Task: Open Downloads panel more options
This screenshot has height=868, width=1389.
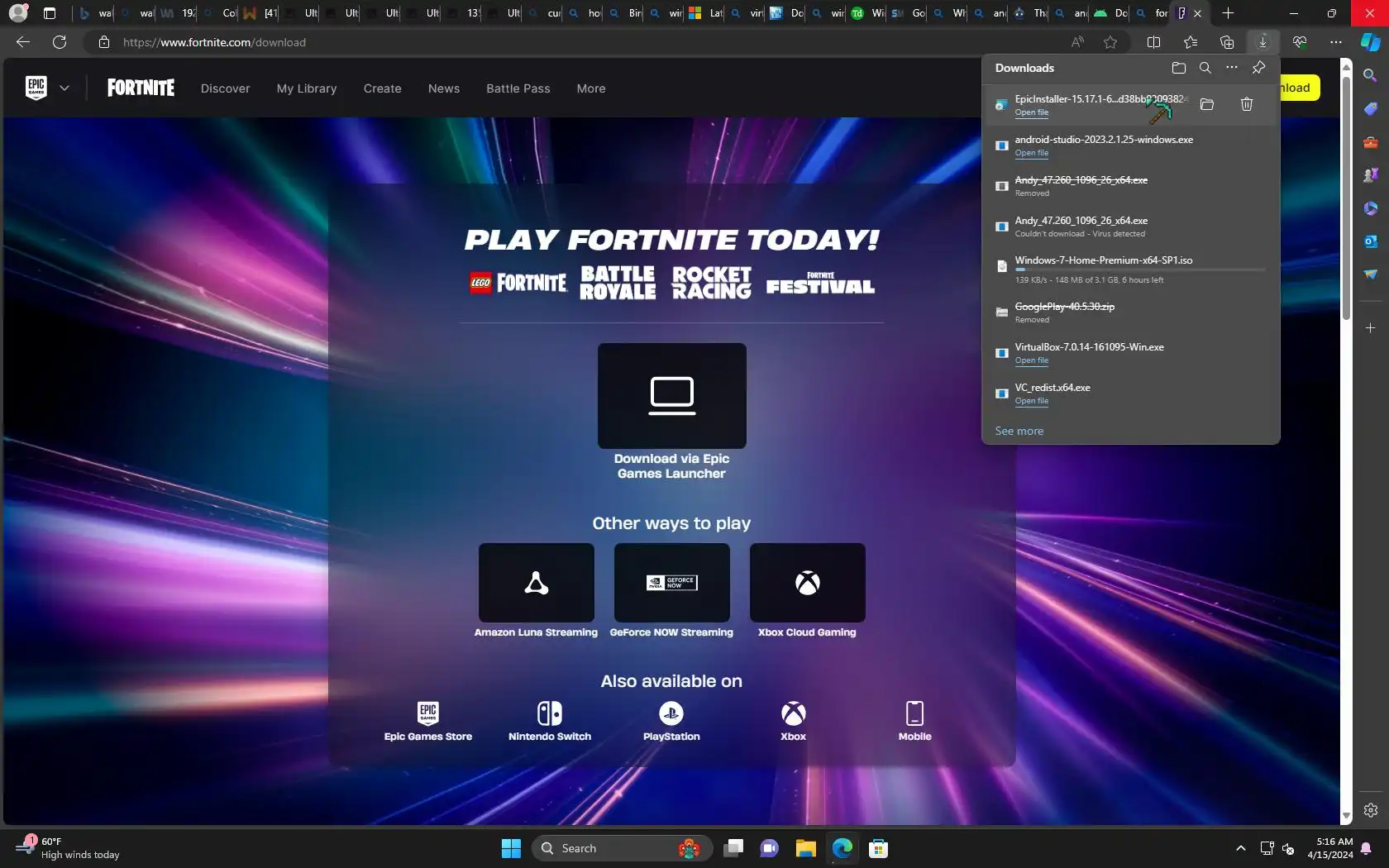Action: tap(1232, 68)
